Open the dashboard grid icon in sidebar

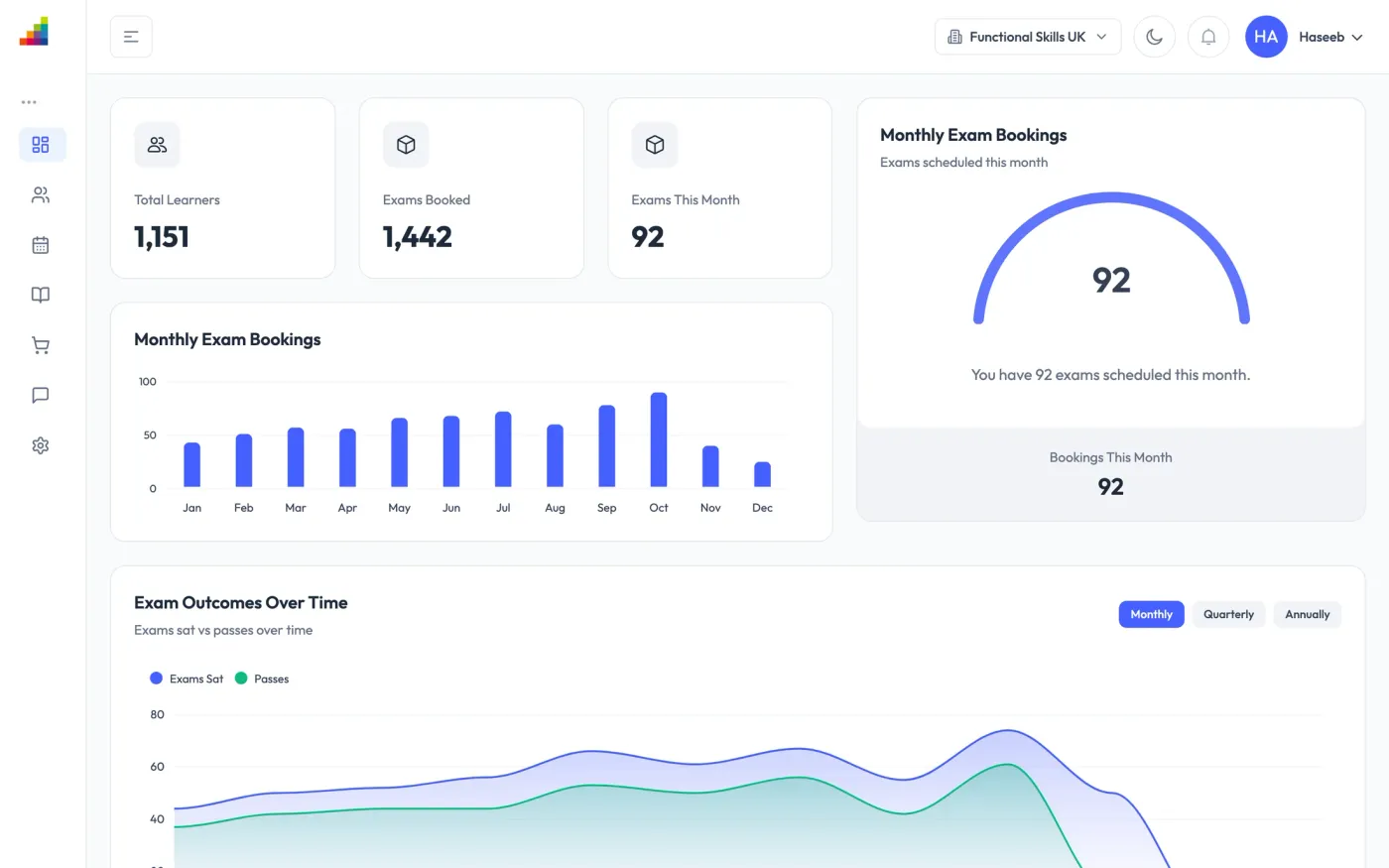click(x=41, y=145)
